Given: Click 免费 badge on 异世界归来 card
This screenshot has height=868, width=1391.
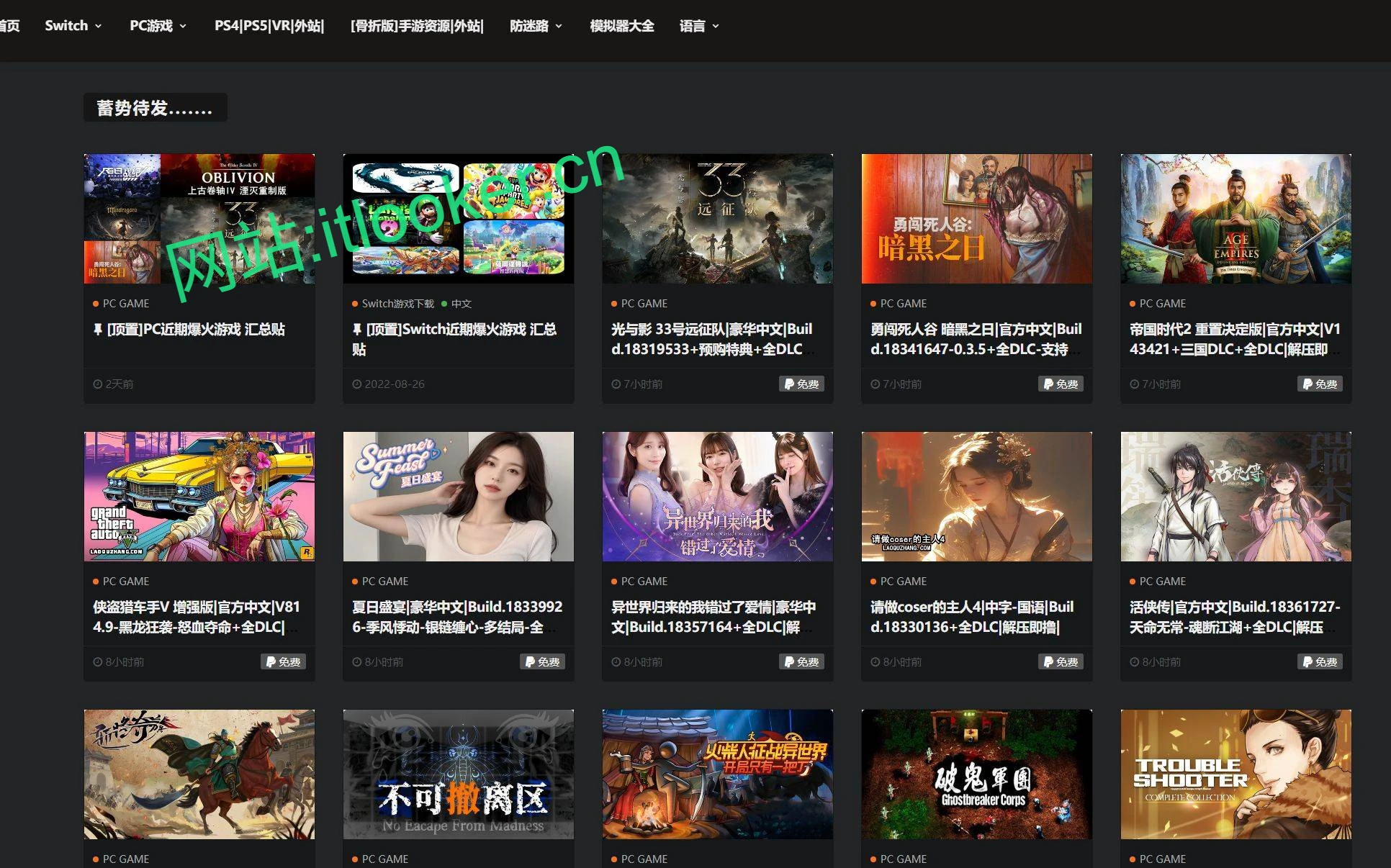Looking at the screenshot, I should pyautogui.click(x=801, y=662).
